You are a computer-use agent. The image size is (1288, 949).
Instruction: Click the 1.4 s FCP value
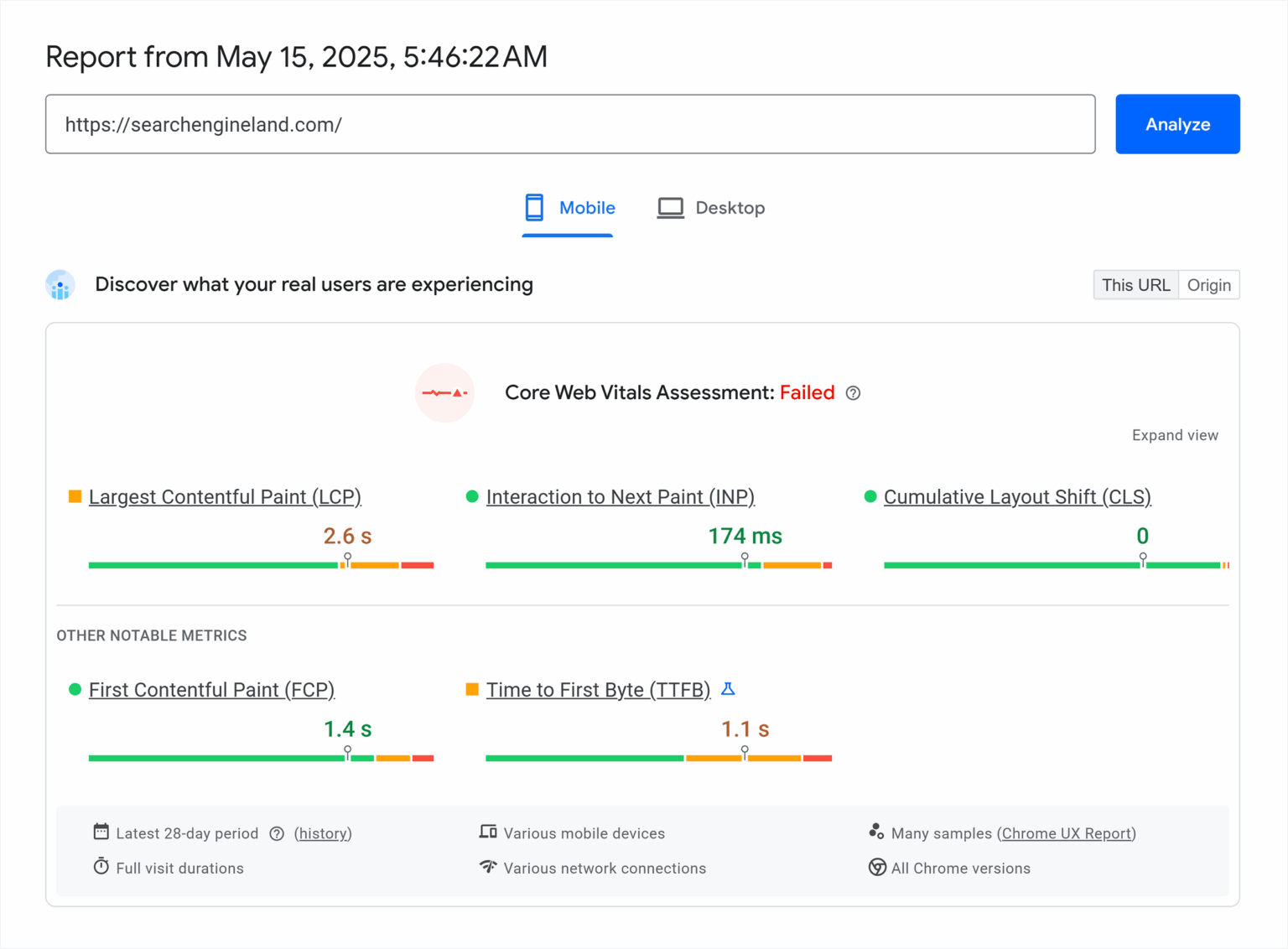(347, 729)
